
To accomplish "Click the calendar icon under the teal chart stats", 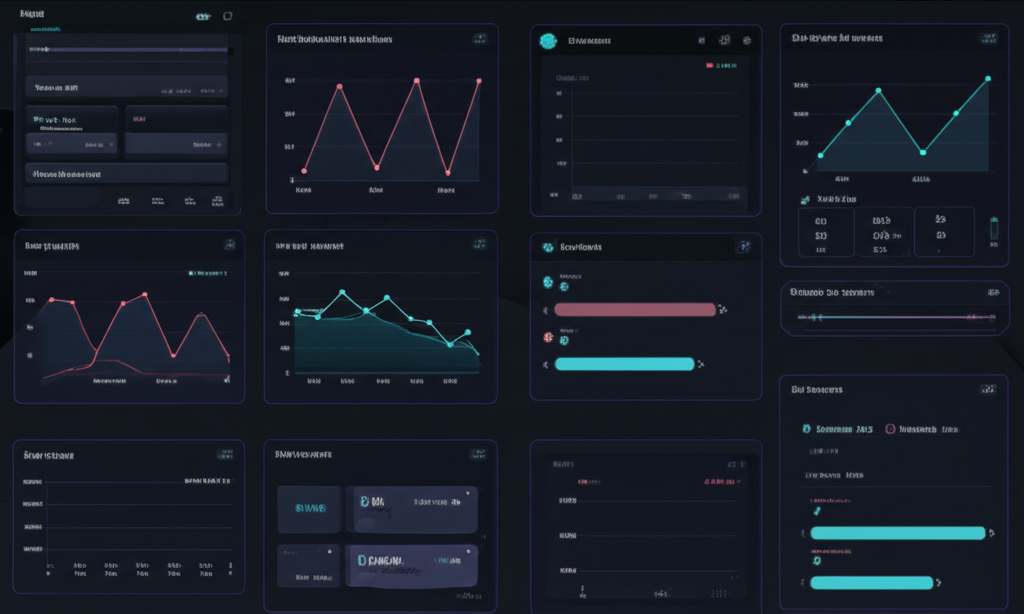I will click(804, 197).
